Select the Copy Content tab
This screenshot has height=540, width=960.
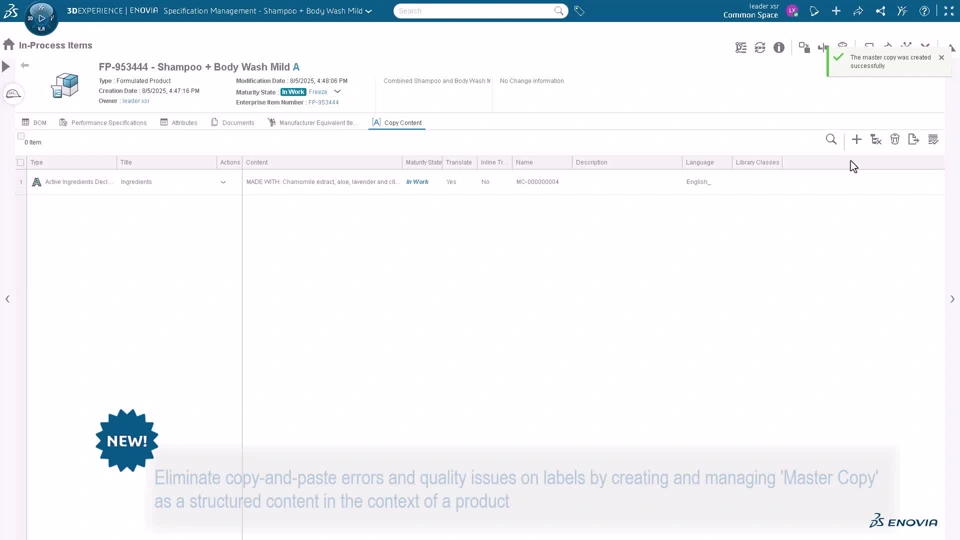coord(397,122)
